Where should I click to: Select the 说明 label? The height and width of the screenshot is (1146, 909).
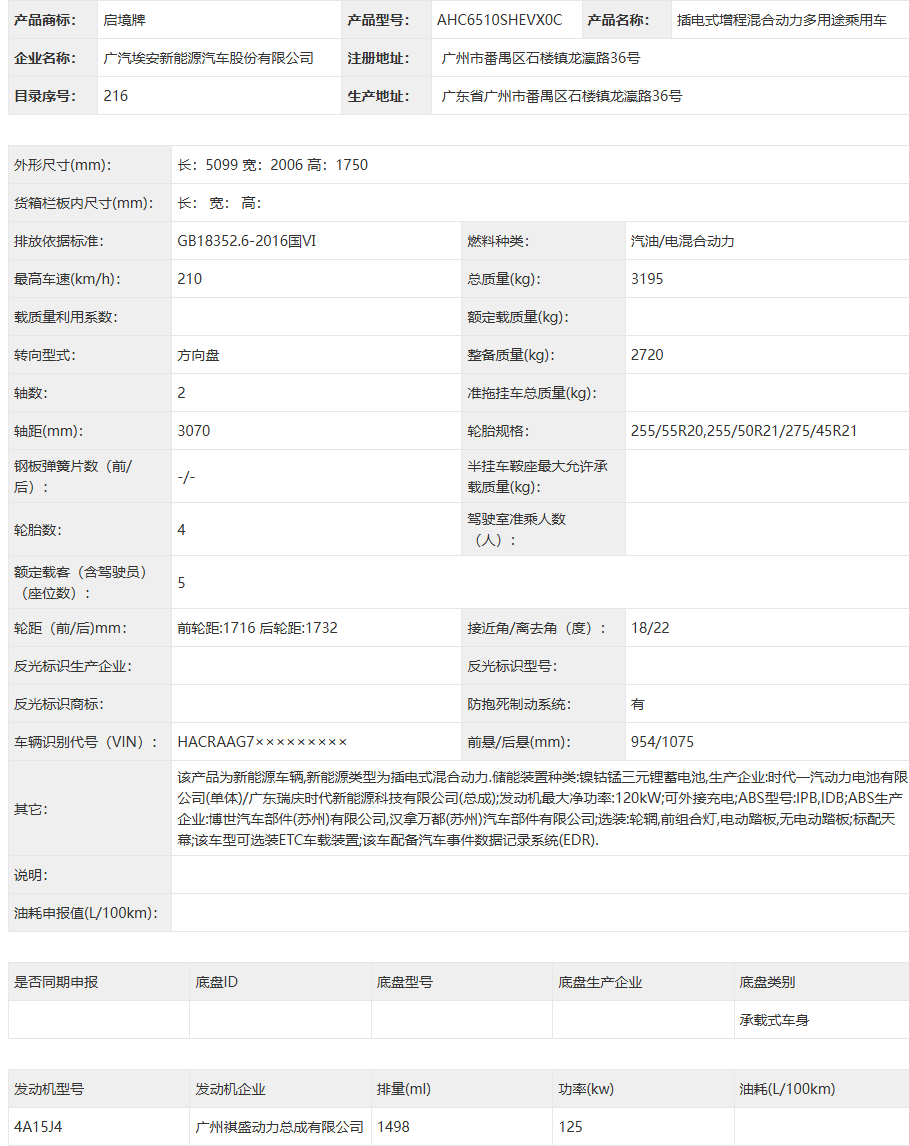point(31,875)
